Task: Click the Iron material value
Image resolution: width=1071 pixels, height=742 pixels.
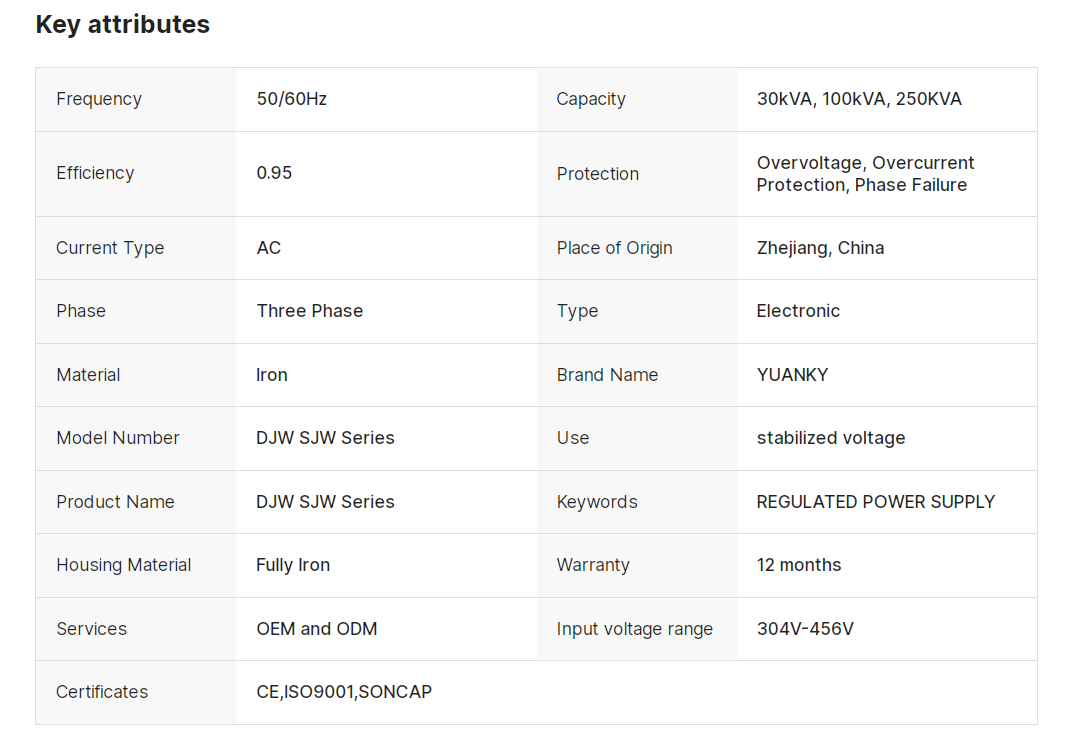Action: [272, 375]
